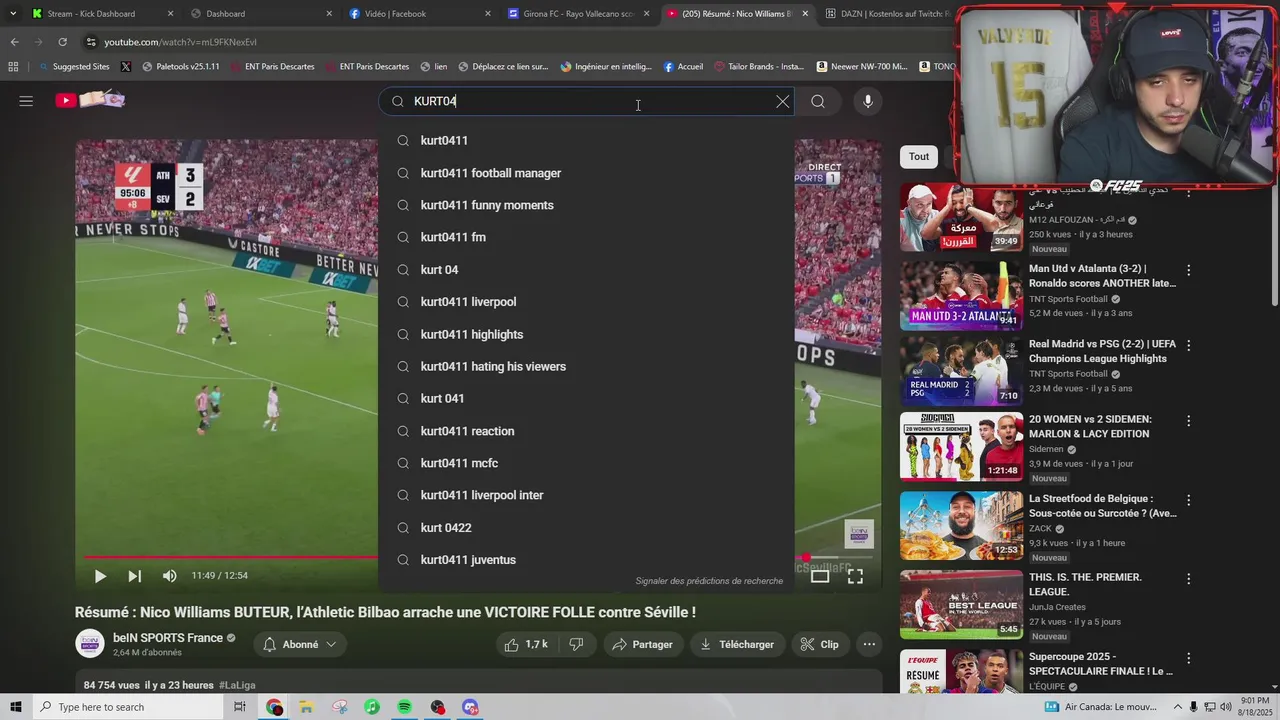This screenshot has width=1280, height=720.
Task: Go back in browser history
Action: tap(14, 42)
